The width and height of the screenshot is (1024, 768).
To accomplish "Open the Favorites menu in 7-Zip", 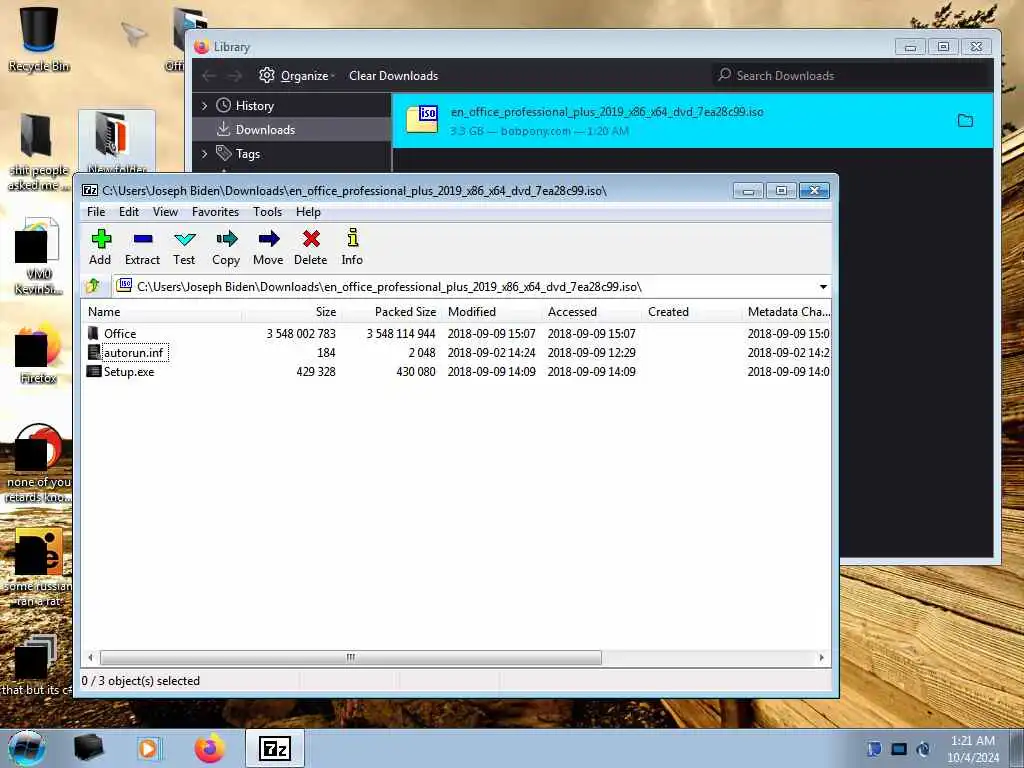I will click(x=216, y=212).
